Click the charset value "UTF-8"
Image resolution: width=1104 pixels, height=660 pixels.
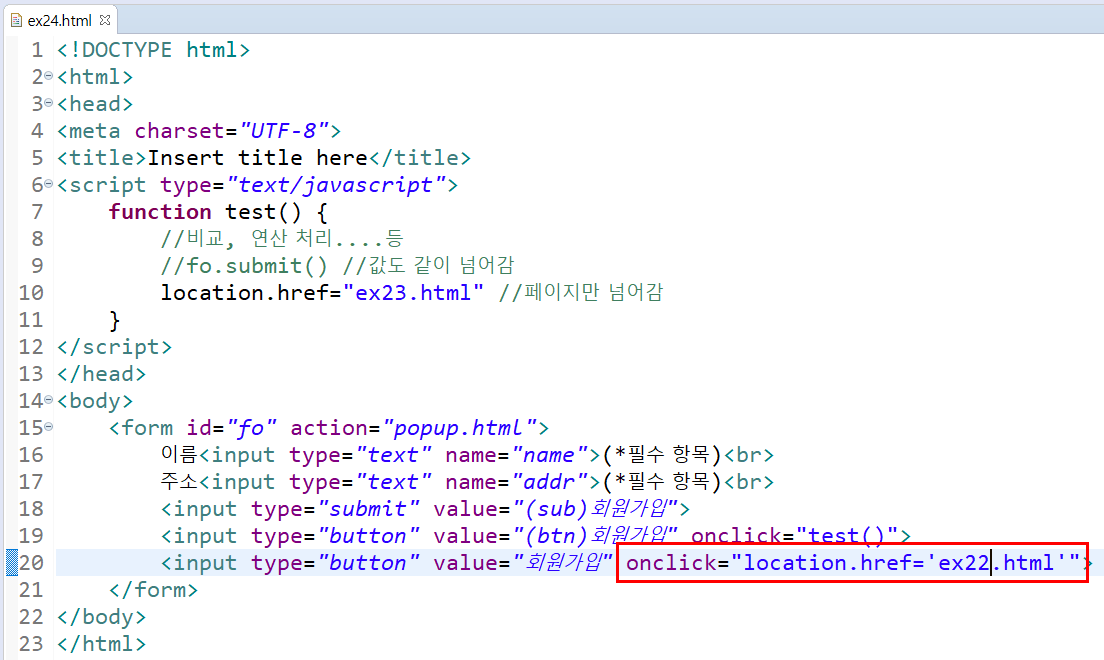tap(284, 131)
